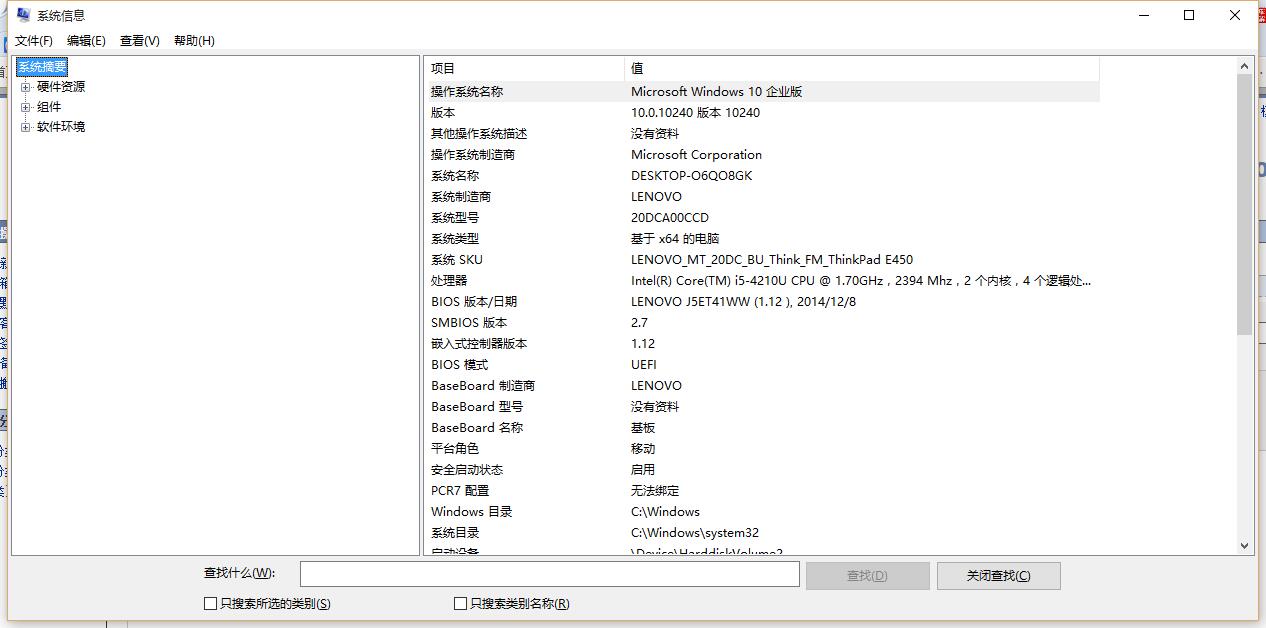Select the 系统类型 row label
Image resolution: width=1266 pixels, height=628 pixels.
click(455, 239)
